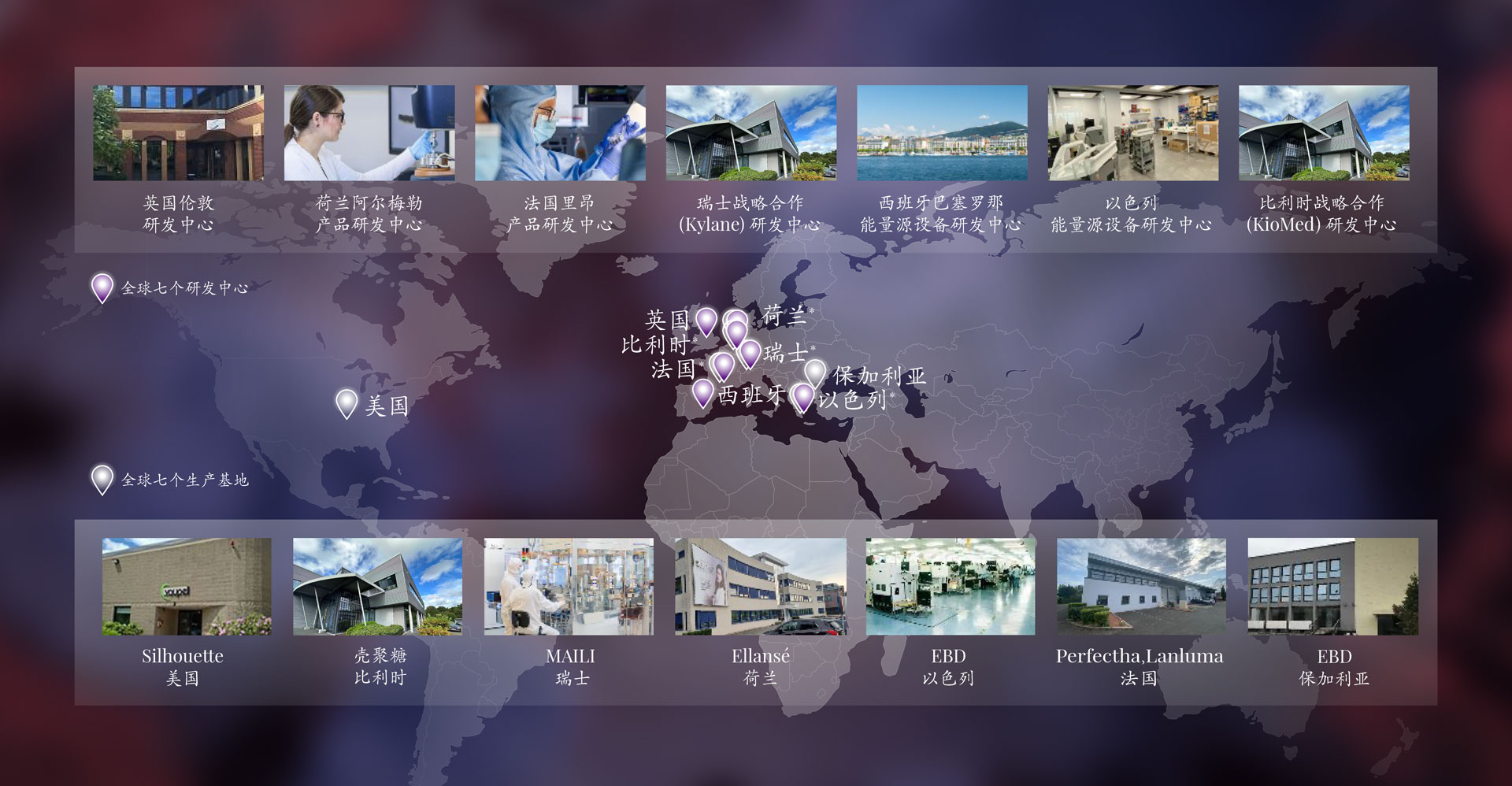Open the 英国伦敦 研发中心 building photo
1512x786 pixels.
click(178, 133)
